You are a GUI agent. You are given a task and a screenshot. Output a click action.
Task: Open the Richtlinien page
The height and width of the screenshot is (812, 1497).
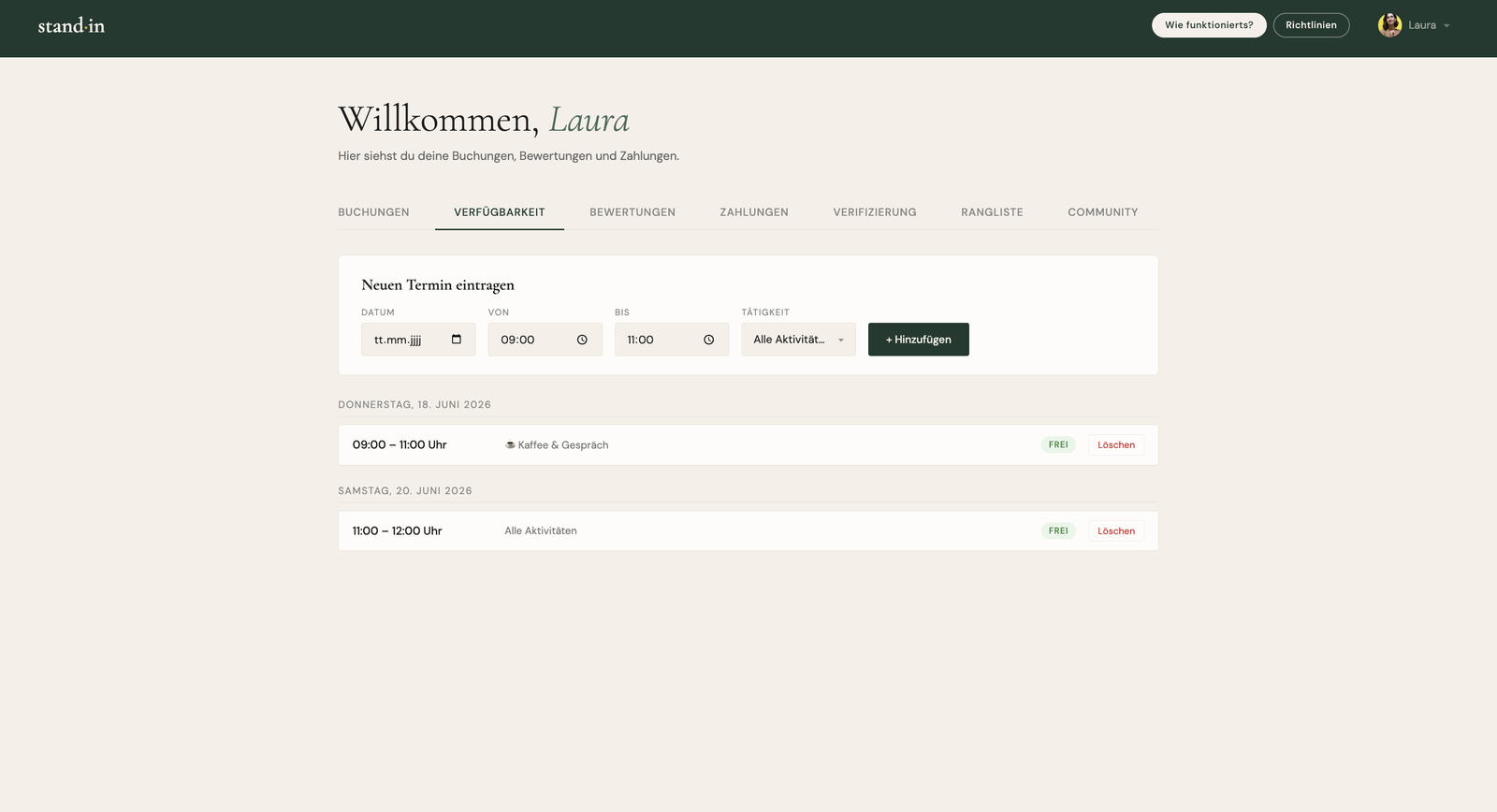click(1311, 25)
